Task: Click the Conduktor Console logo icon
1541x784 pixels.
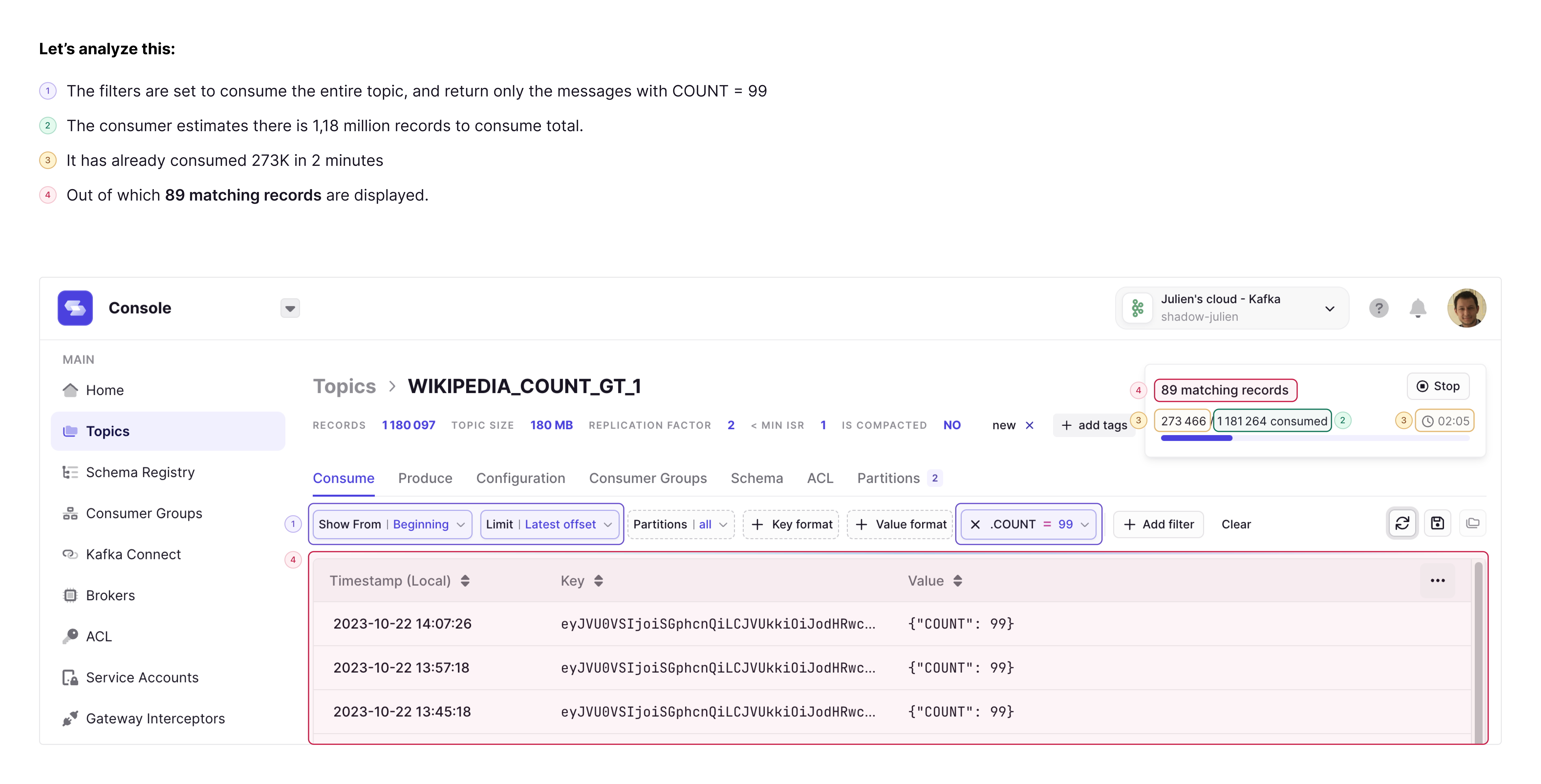Action: [75, 308]
